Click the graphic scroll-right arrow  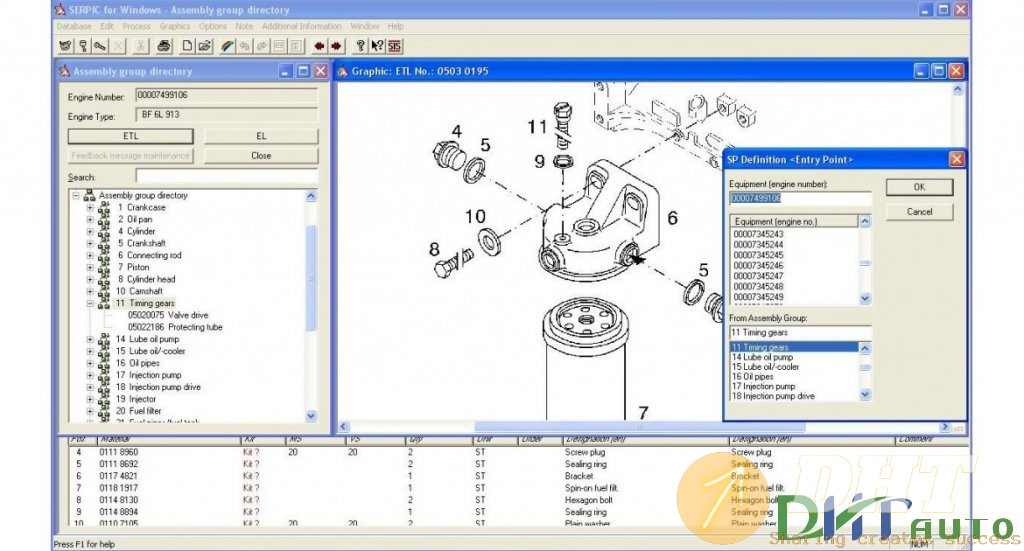945,427
